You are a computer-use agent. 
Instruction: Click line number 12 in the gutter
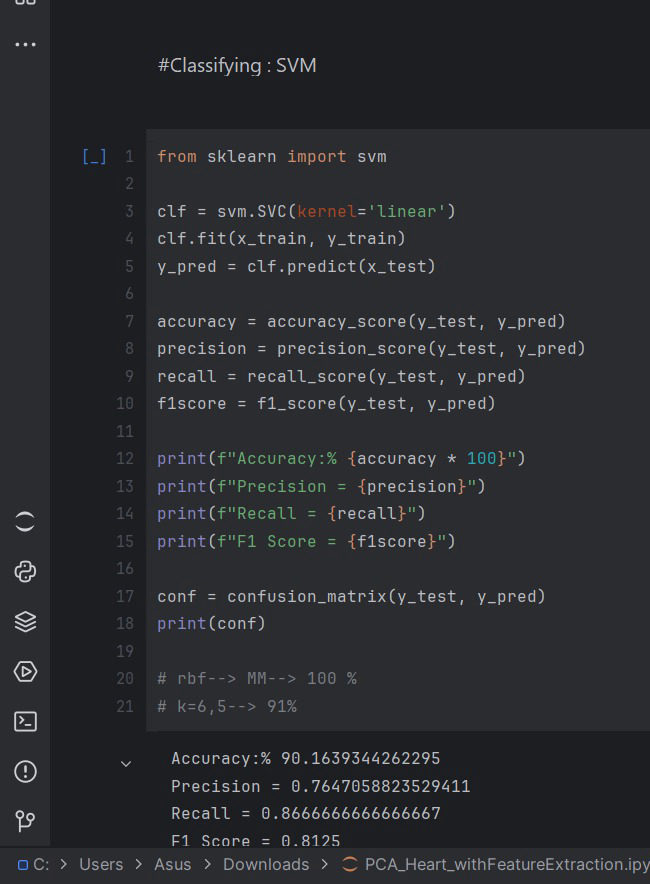tap(125, 458)
